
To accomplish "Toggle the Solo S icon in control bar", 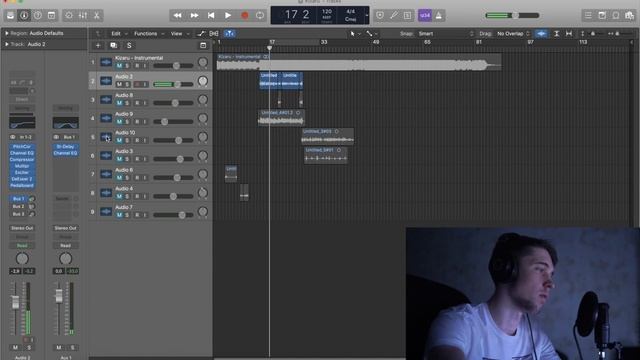I will 407,16.
